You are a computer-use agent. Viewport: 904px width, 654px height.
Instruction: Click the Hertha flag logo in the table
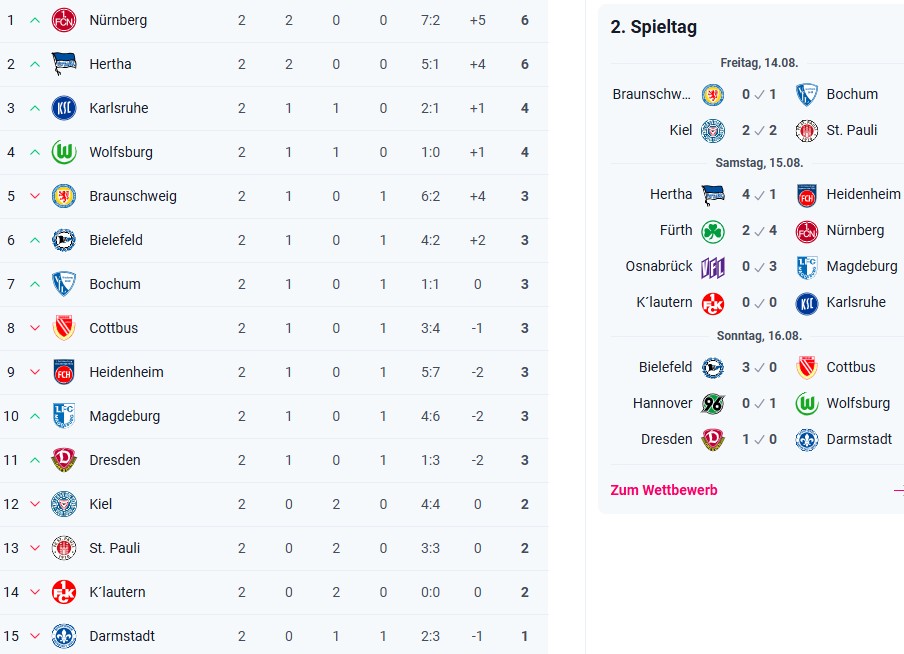pyautogui.click(x=63, y=64)
